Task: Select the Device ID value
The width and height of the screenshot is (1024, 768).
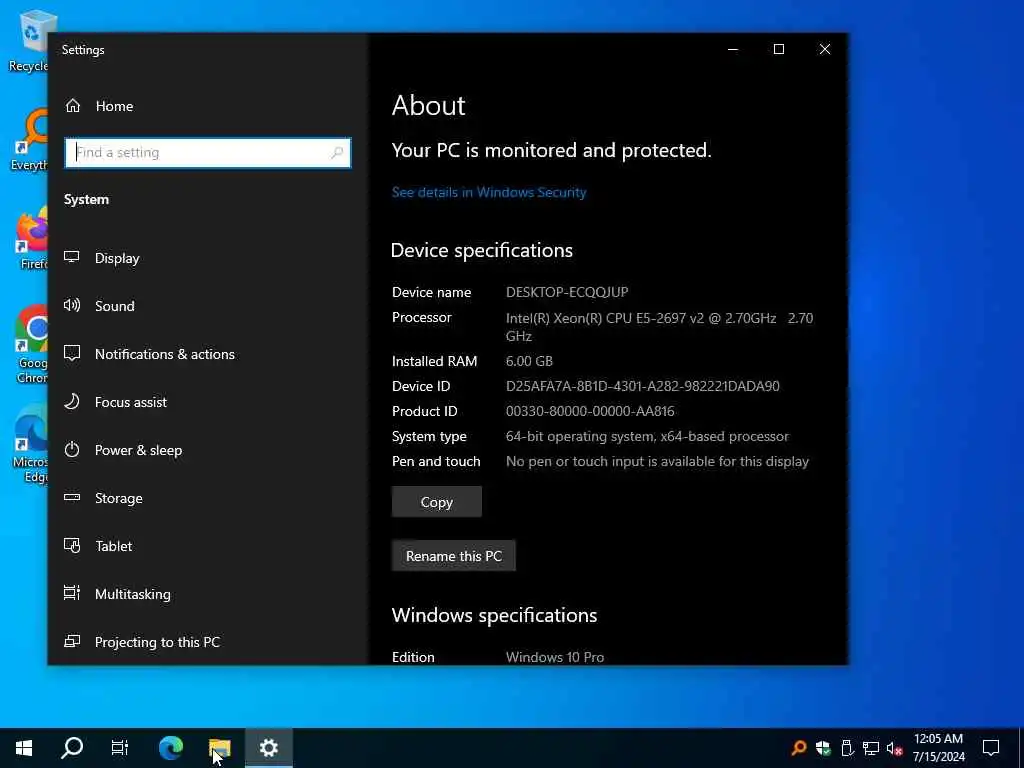Action: pyautogui.click(x=643, y=386)
